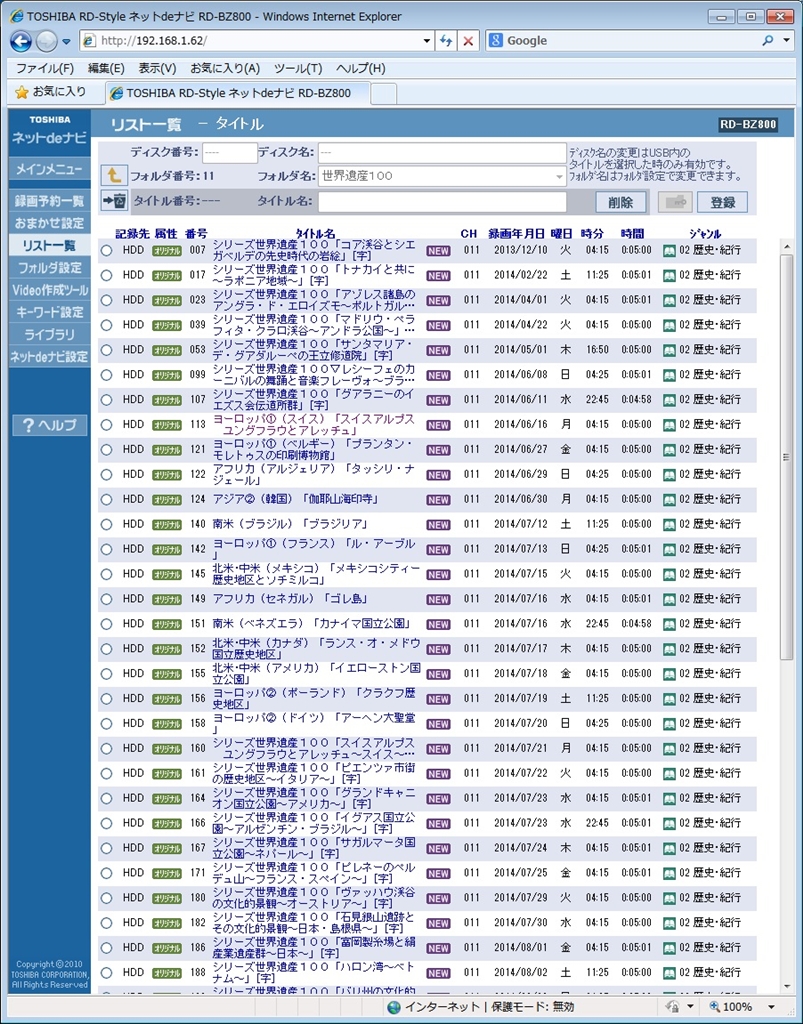
Task: Open the address bar URL history dropdown
Action: pos(426,40)
